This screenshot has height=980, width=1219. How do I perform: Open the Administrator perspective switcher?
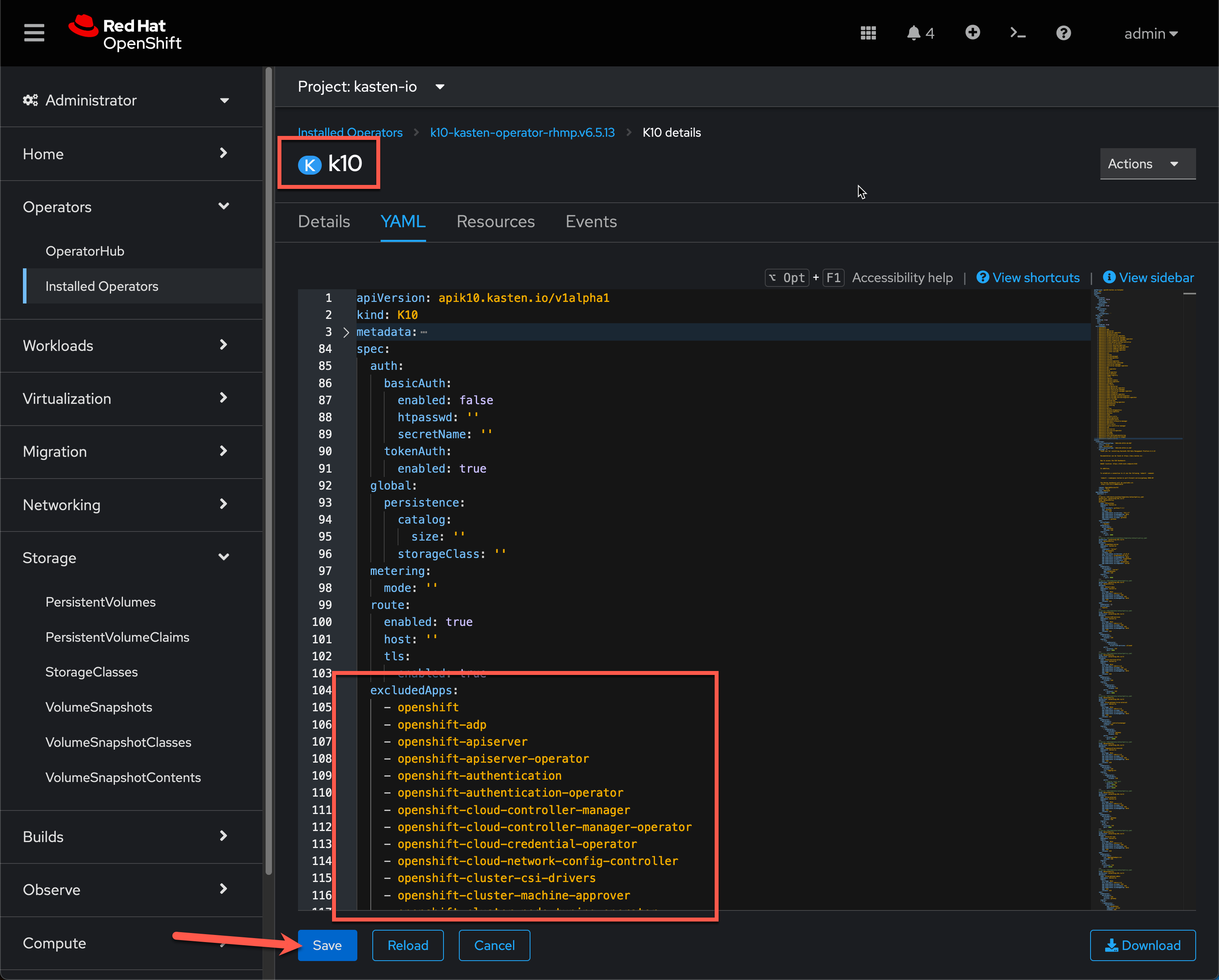126,100
